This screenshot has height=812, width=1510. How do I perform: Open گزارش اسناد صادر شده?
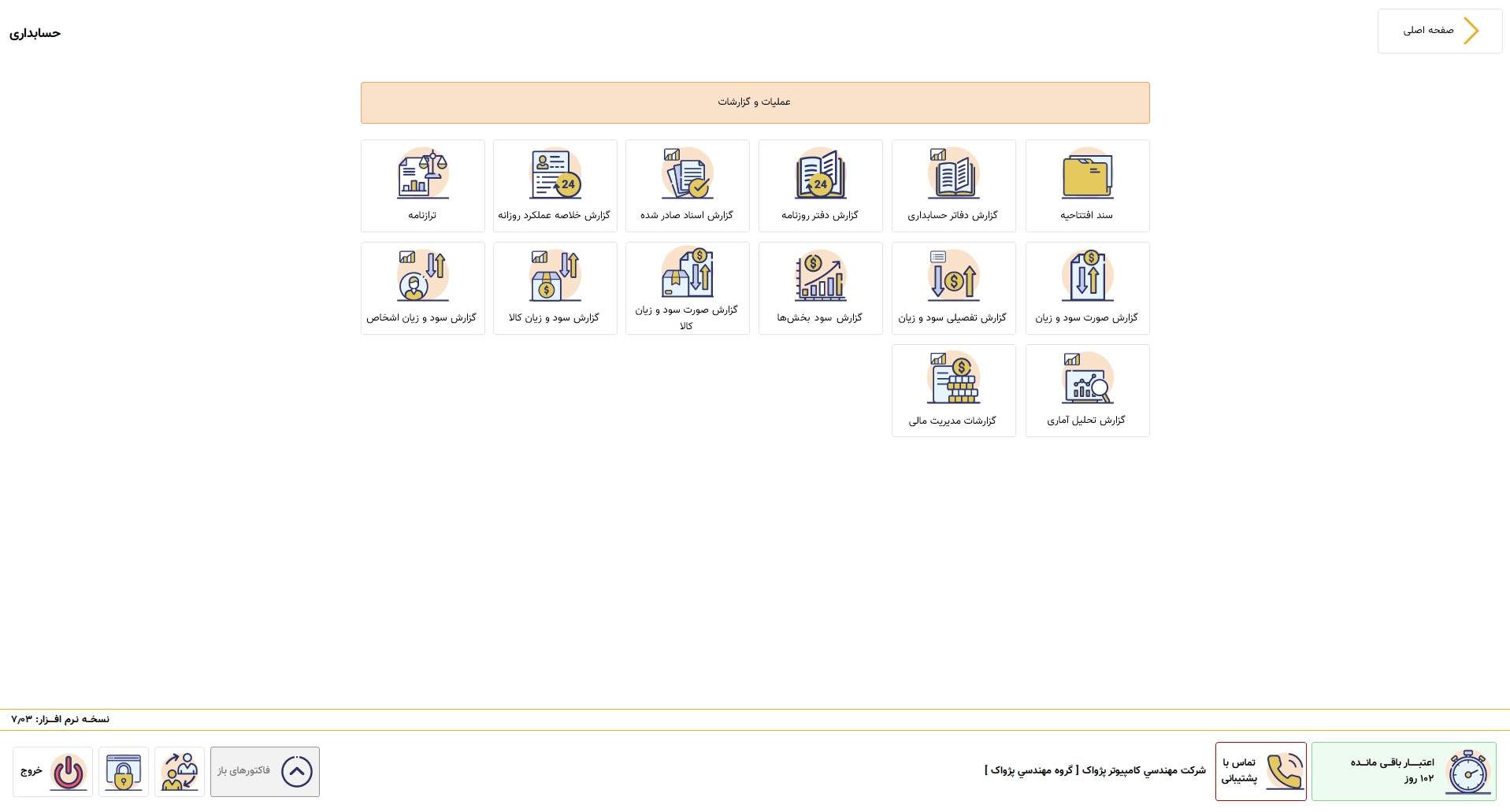click(x=687, y=186)
